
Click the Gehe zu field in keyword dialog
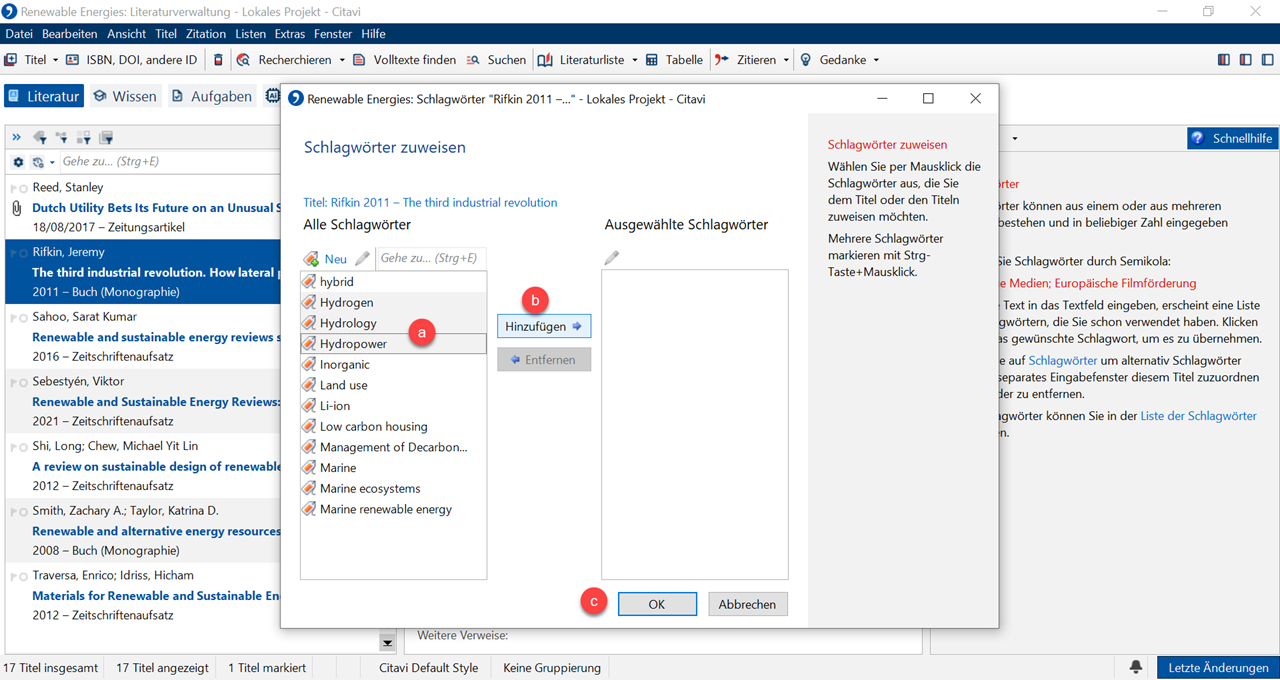click(x=430, y=259)
